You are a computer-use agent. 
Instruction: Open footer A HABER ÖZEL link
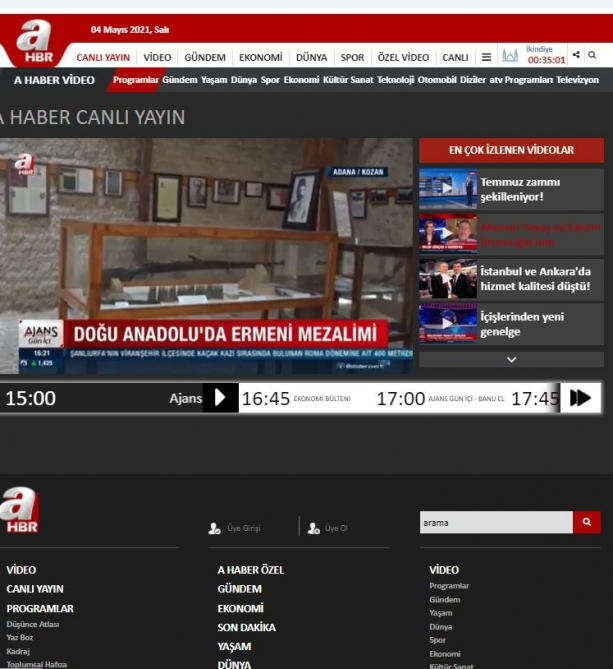pyautogui.click(x=250, y=570)
